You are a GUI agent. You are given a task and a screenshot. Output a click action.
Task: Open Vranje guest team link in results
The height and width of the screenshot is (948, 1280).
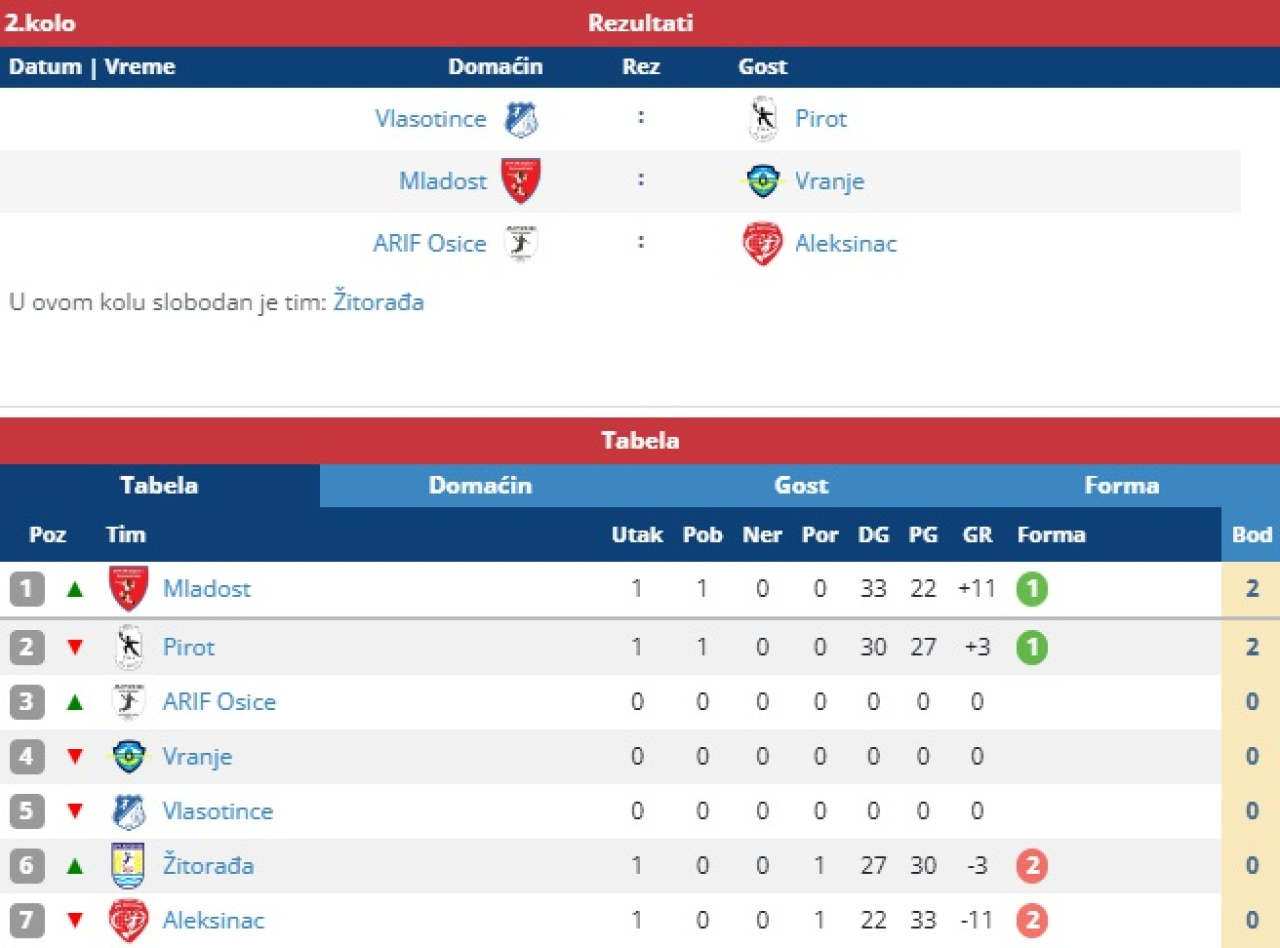click(829, 181)
